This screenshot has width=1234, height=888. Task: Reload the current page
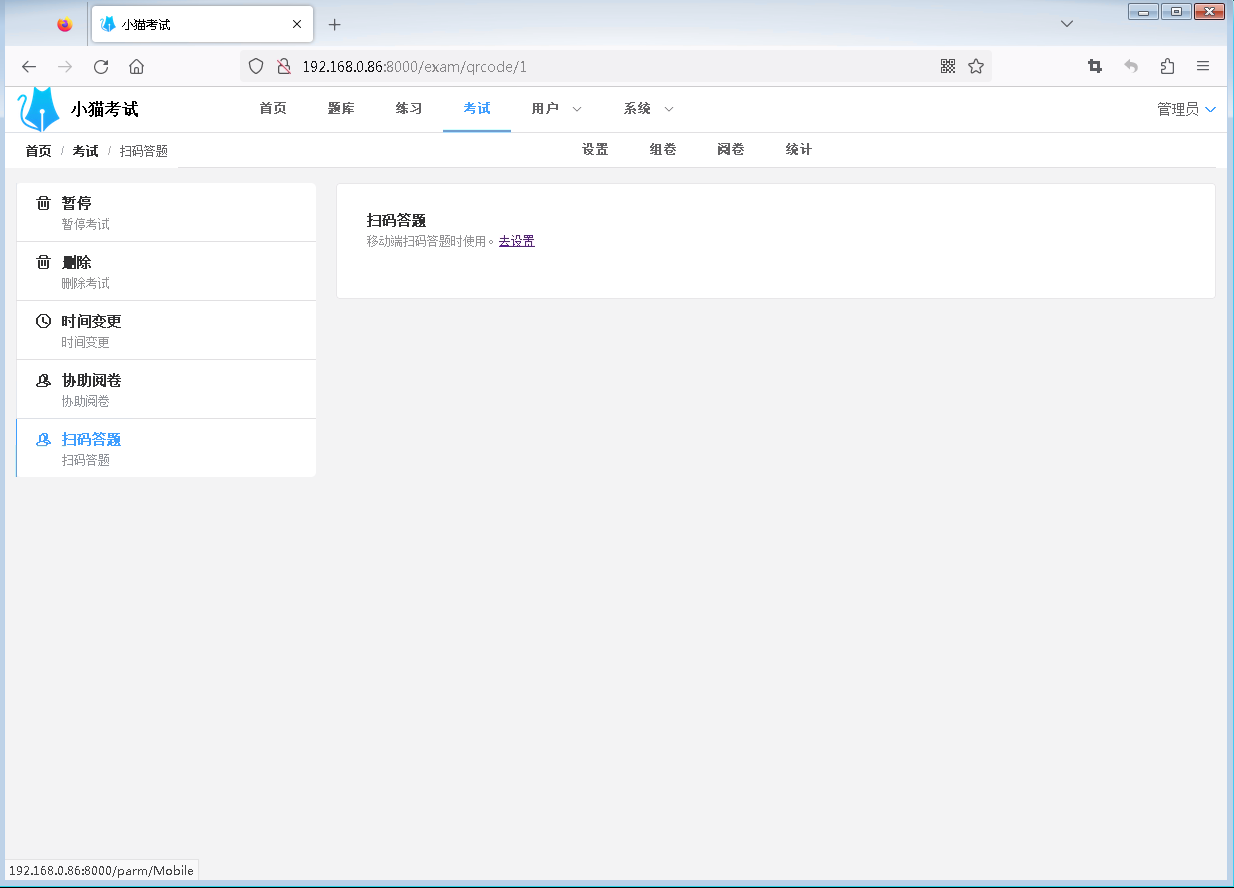101,66
